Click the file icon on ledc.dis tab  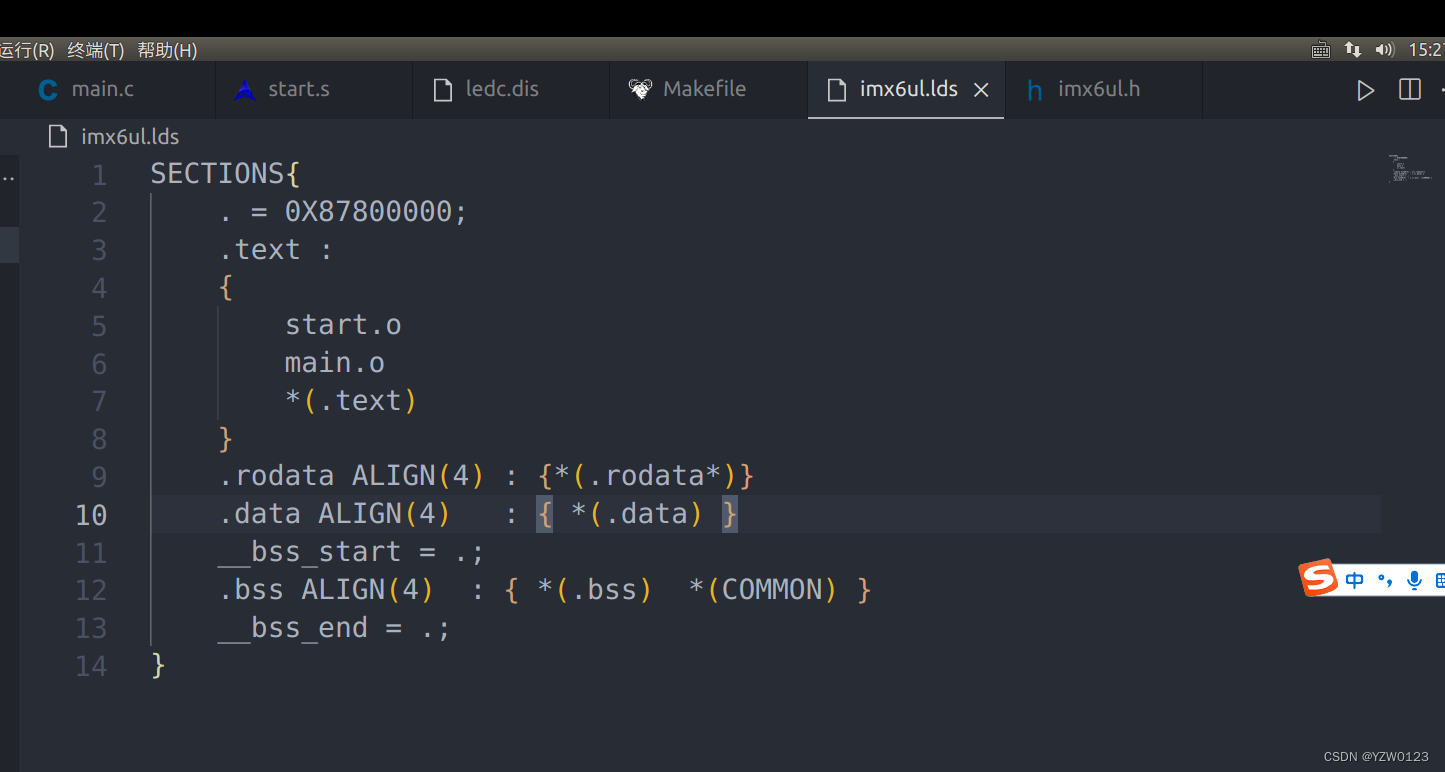443,90
